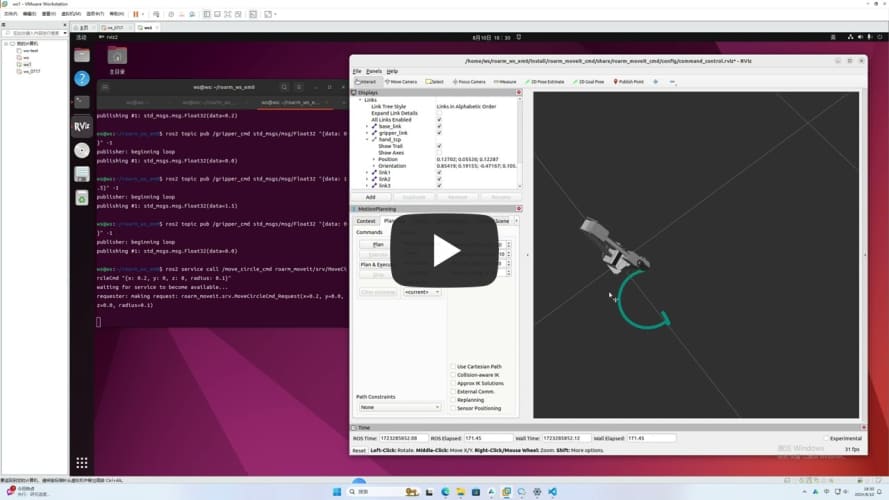This screenshot has width=889, height=500.
Task: Click the terminal window search icon
Action: coord(284,87)
